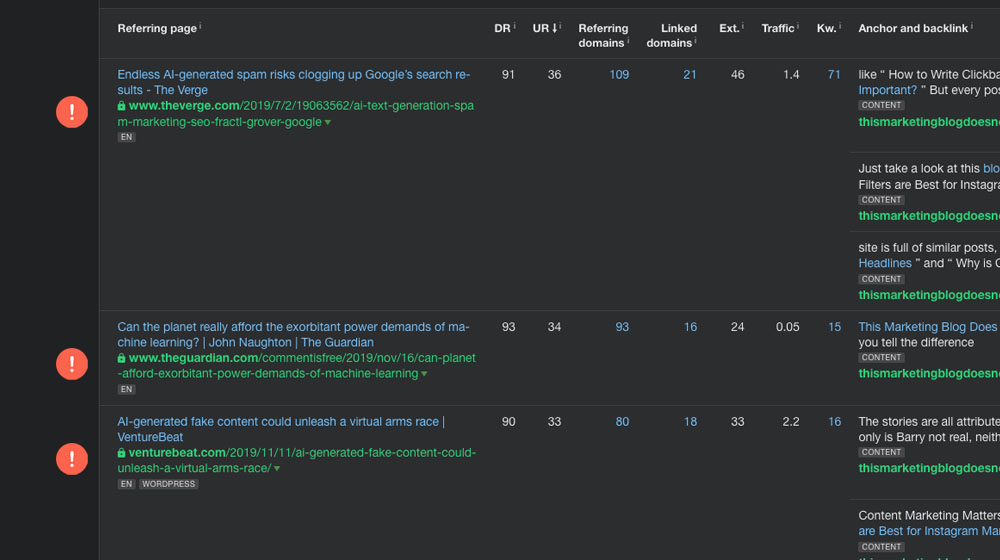Click the info icon next to Referring page
Viewport: 1000px width, 560px height.
(200, 26)
